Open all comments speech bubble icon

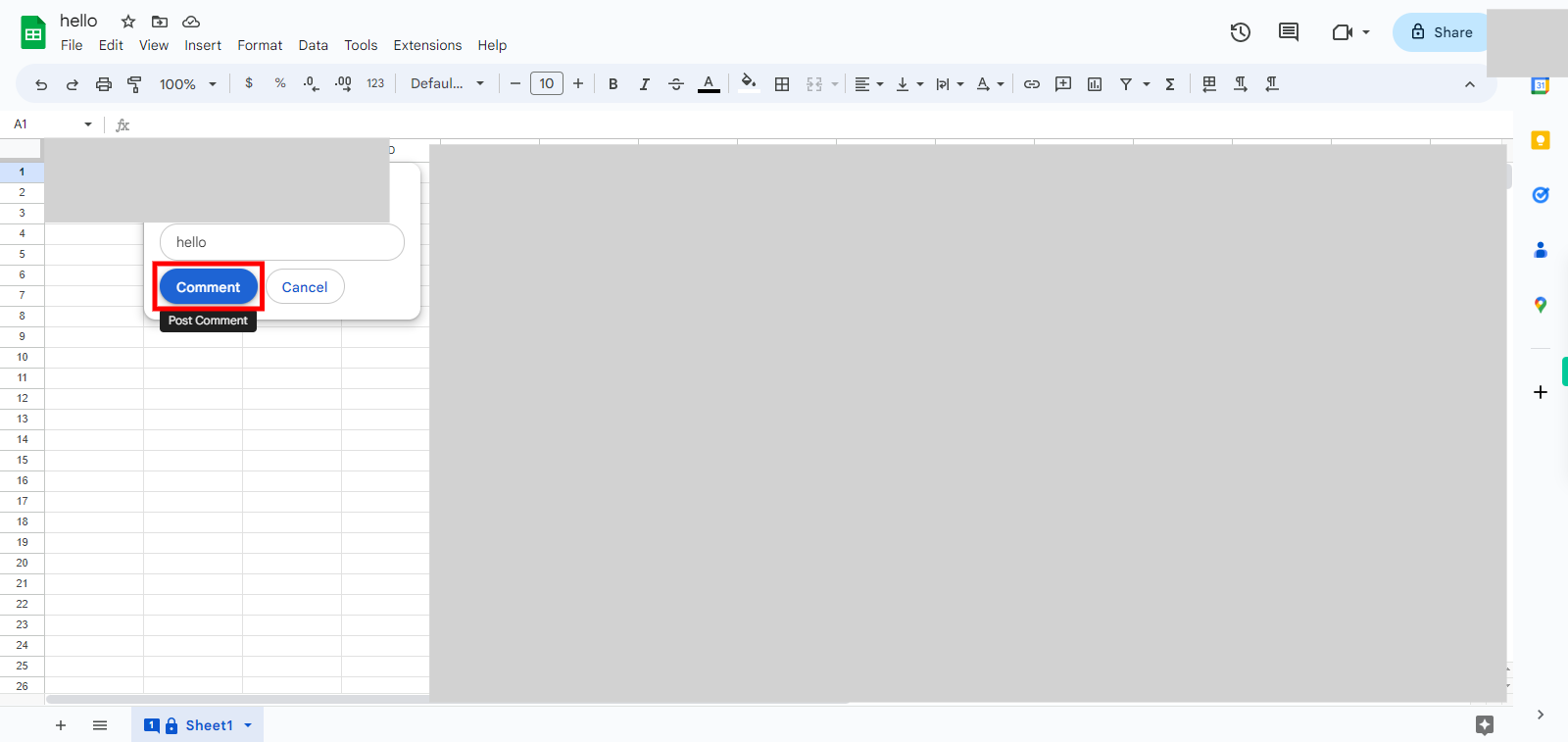coord(1289,32)
